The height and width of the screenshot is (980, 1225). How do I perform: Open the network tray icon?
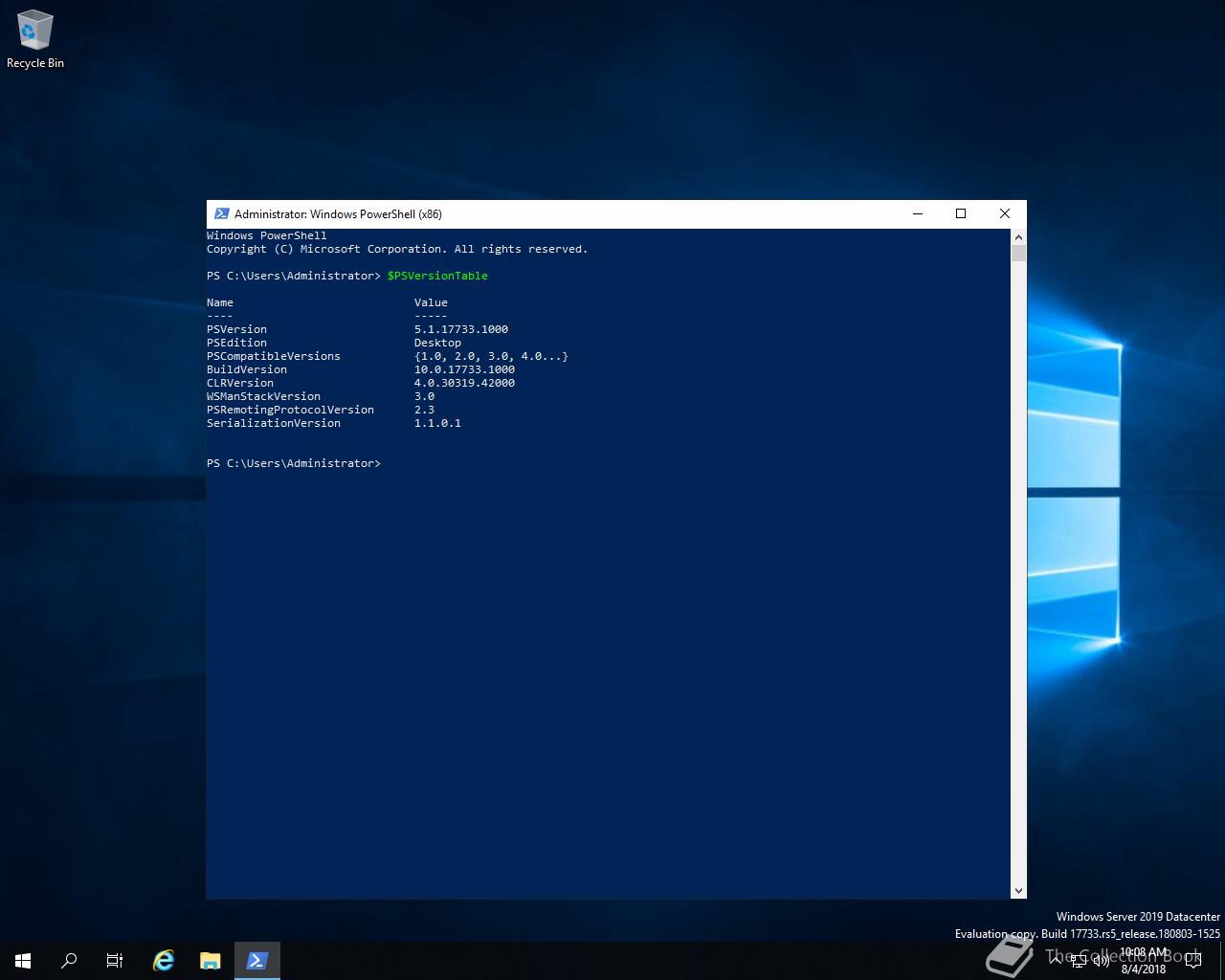(x=1079, y=961)
